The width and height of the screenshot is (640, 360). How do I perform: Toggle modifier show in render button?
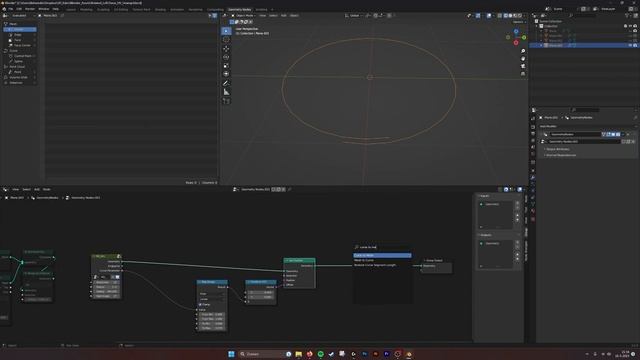coord(618,134)
